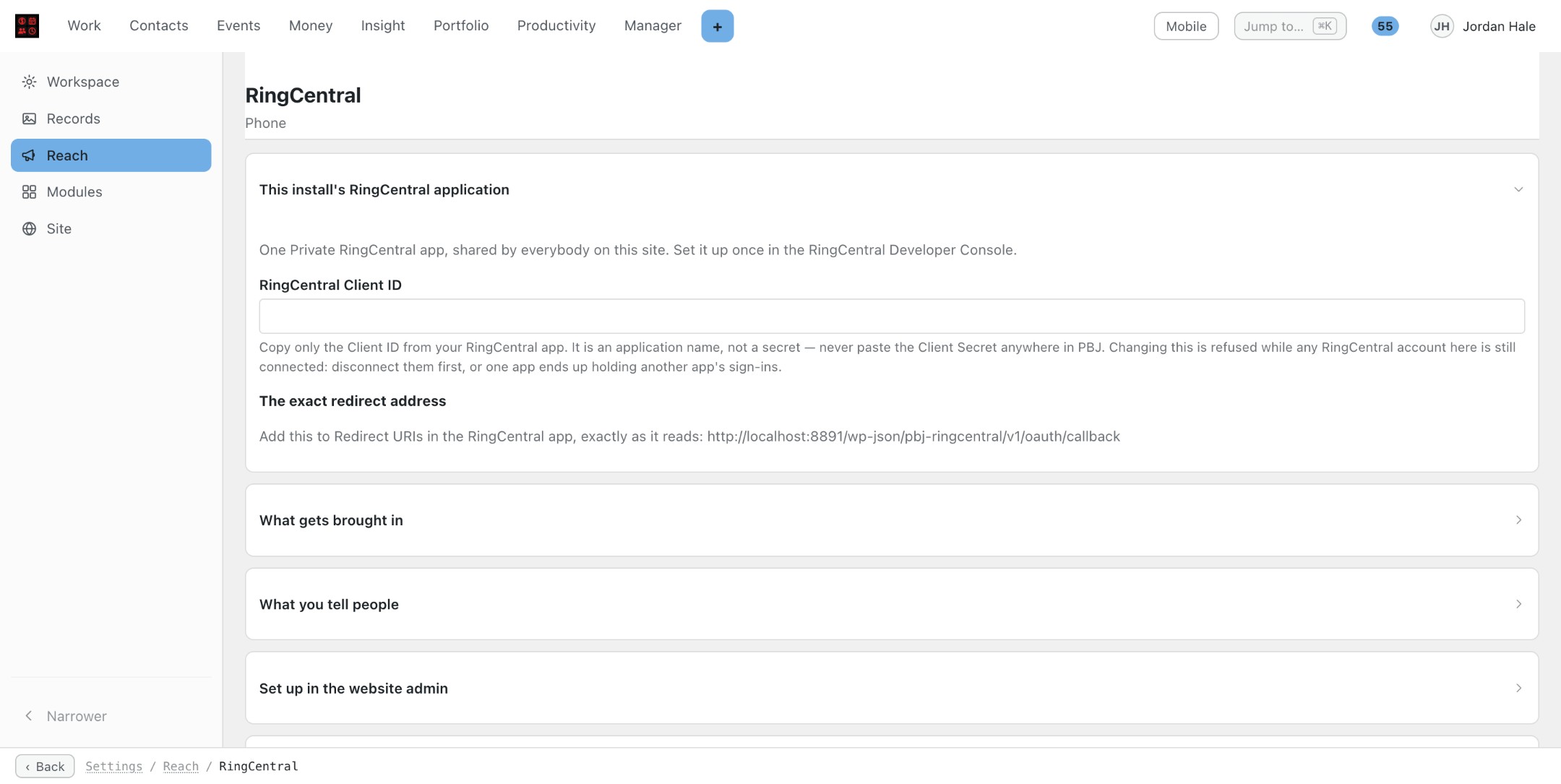
Task: Expand Set up in the website admin
Action: (x=892, y=688)
